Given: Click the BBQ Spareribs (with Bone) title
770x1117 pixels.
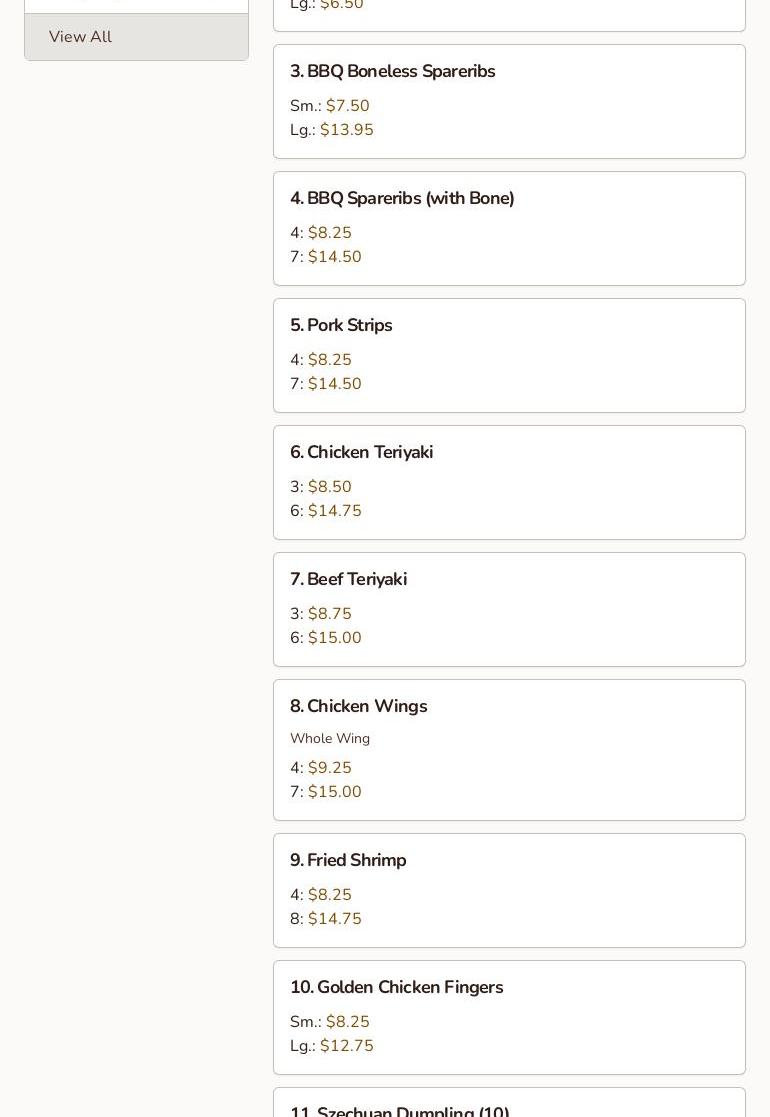Looking at the screenshot, I should click(402, 199).
